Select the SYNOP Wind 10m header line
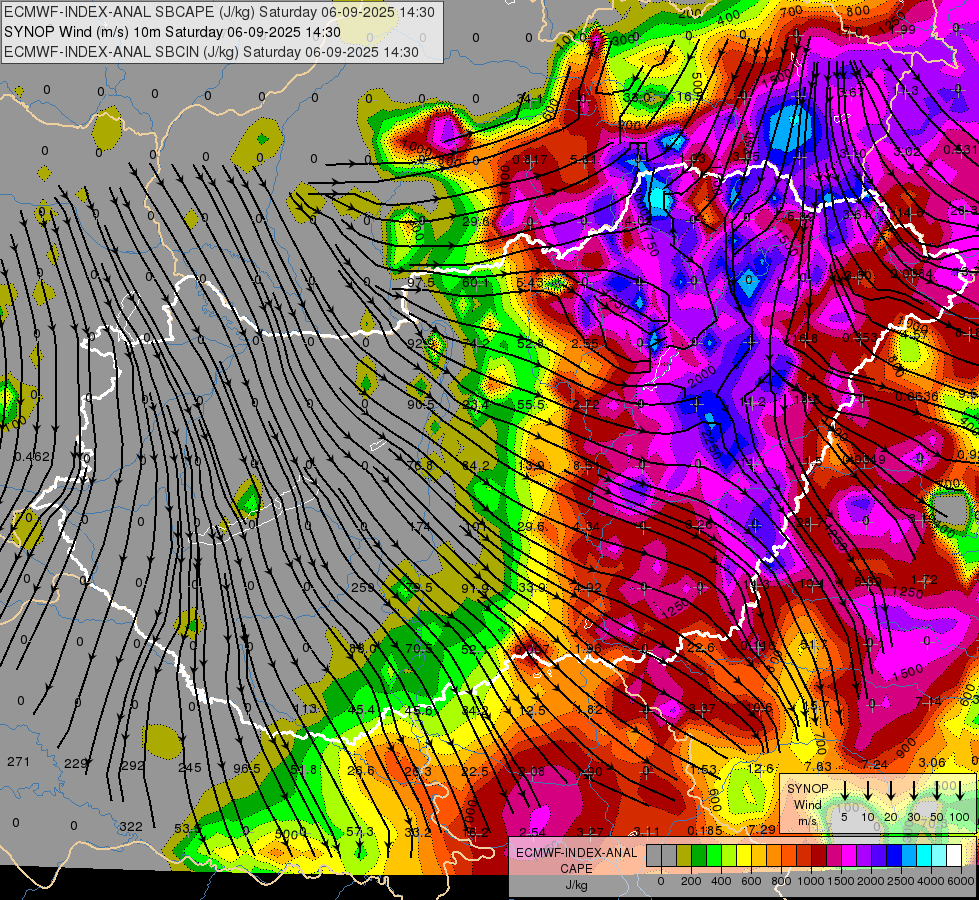Screen dimensions: 979x900 point(172,32)
